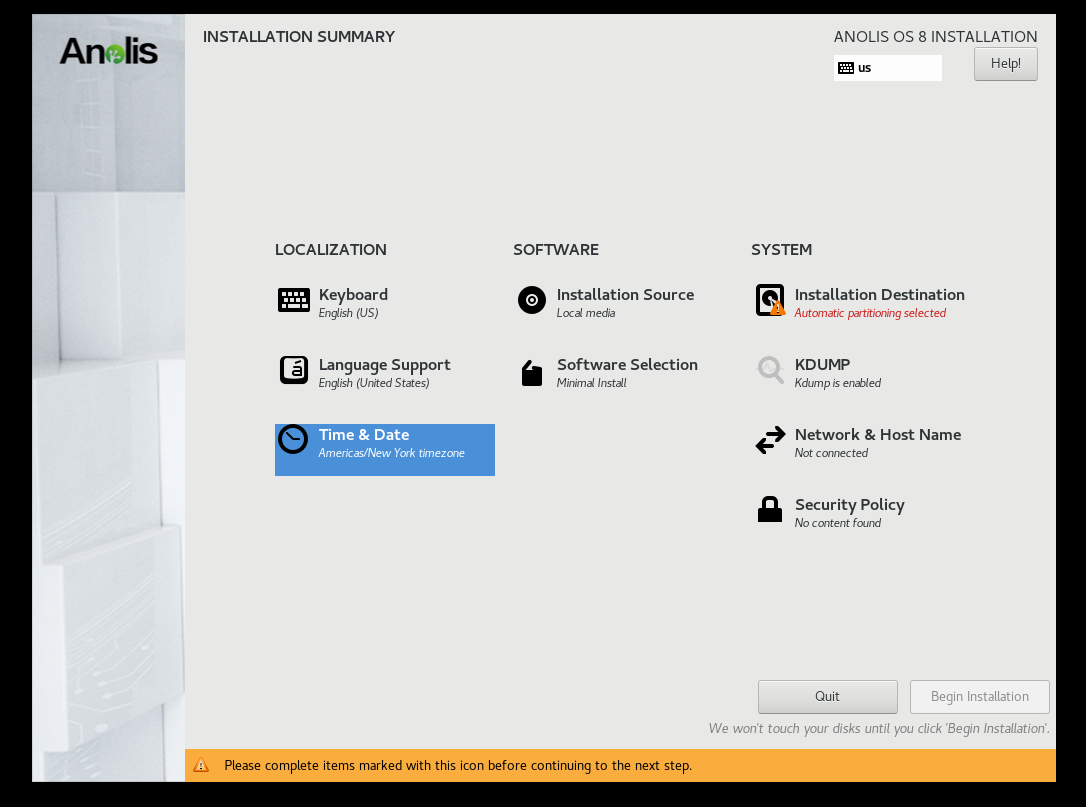
Task: Open the Keyboard English (US) label
Action: pyautogui.click(x=348, y=313)
